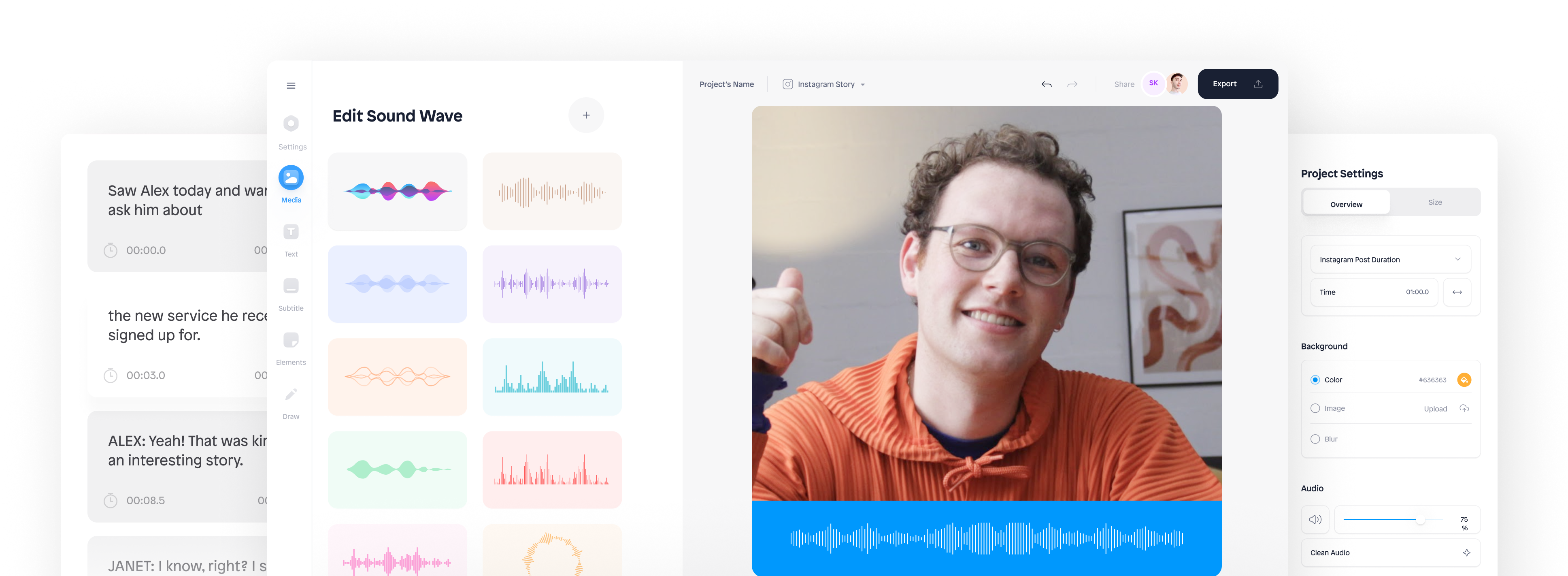
Task: Click the Instagram logo icon
Action: [x=787, y=84]
